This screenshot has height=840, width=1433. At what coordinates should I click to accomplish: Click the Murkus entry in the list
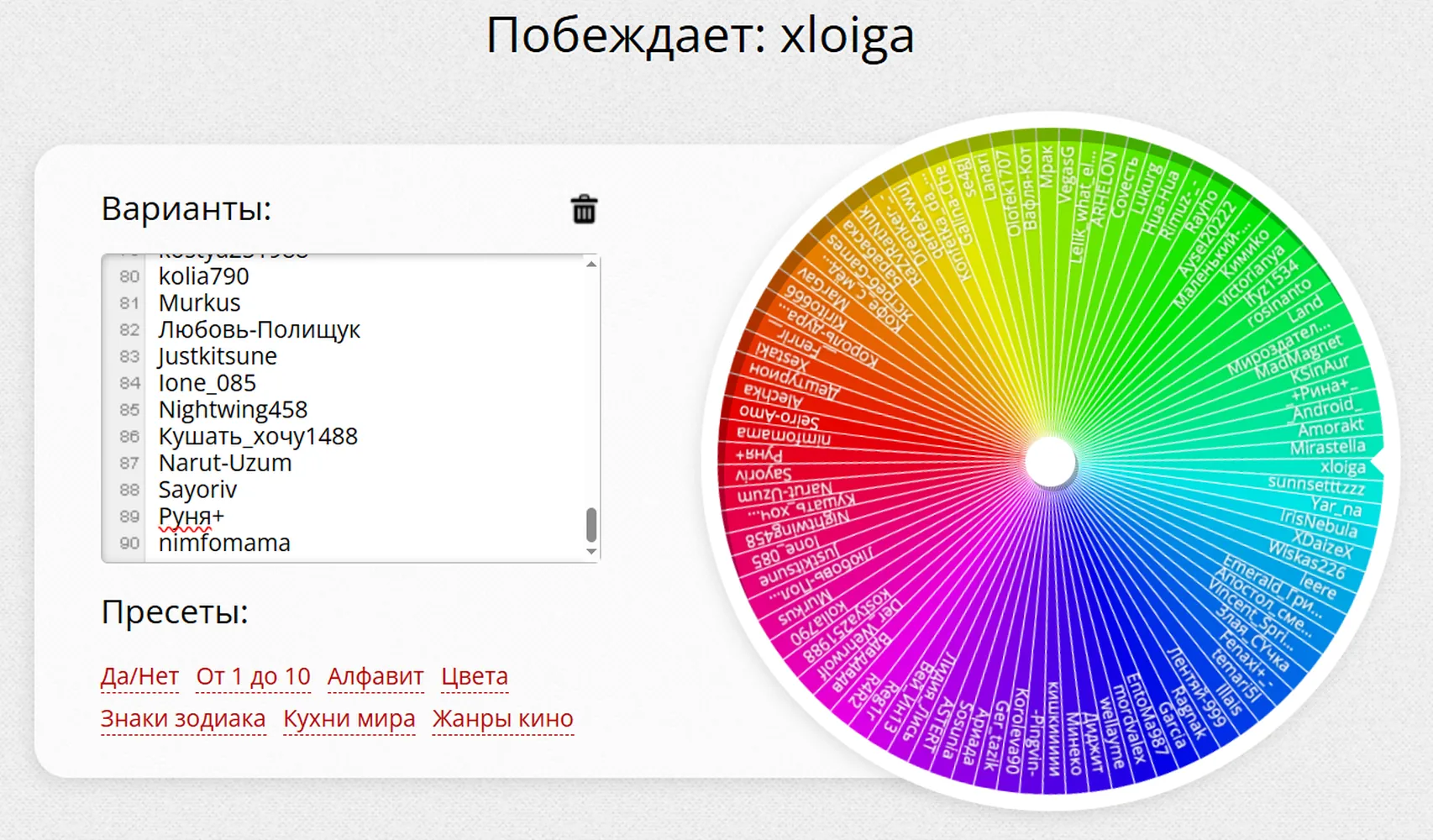[200, 302]
